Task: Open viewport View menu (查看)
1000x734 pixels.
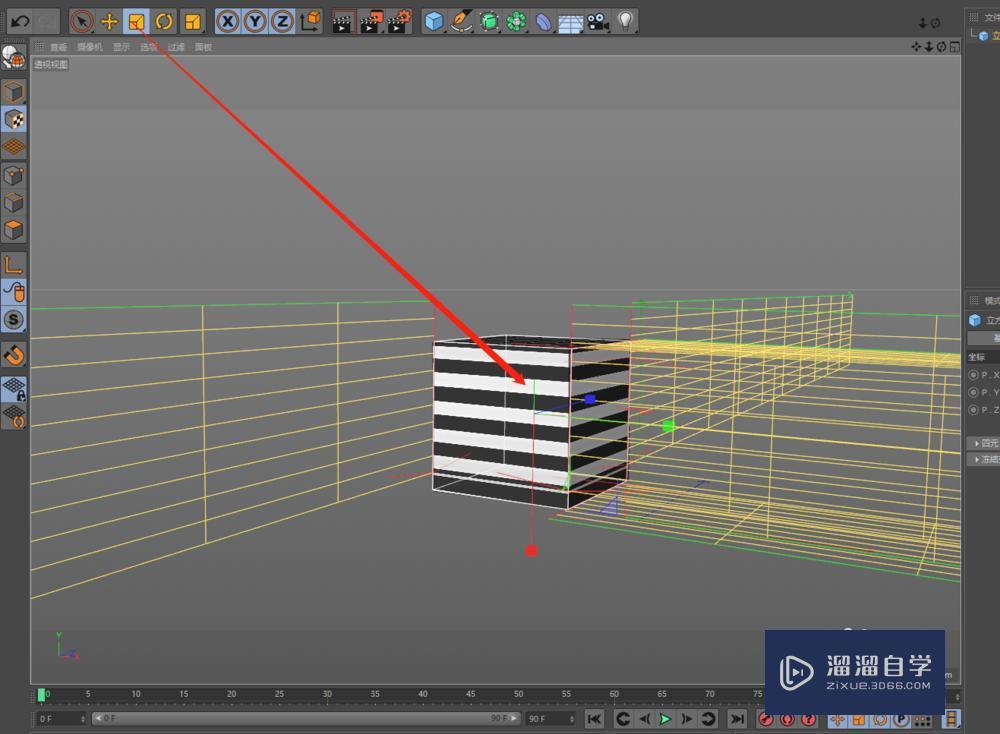Action: tap(58, 47)
